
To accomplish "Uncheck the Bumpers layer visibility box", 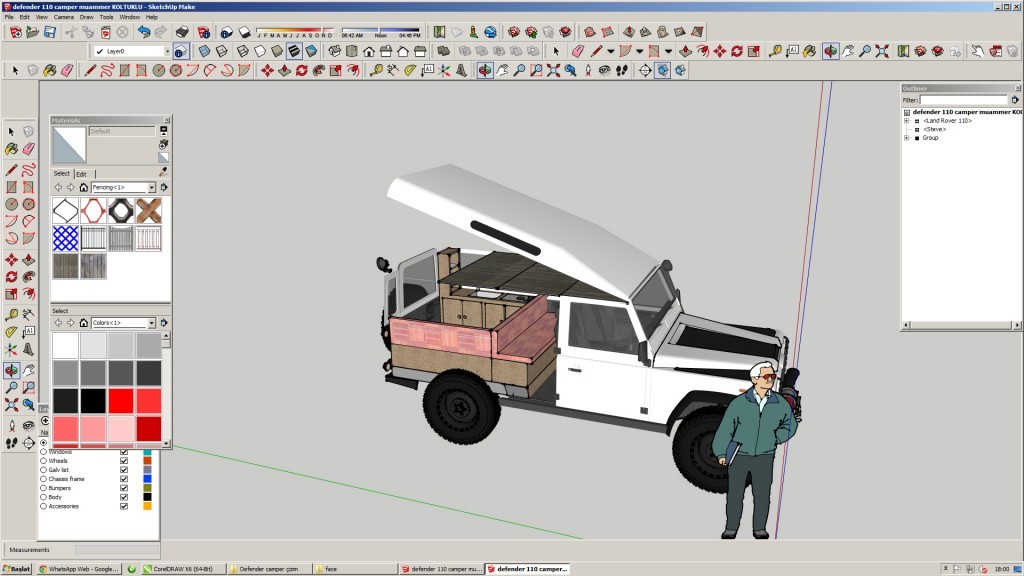I will [124, 488].
